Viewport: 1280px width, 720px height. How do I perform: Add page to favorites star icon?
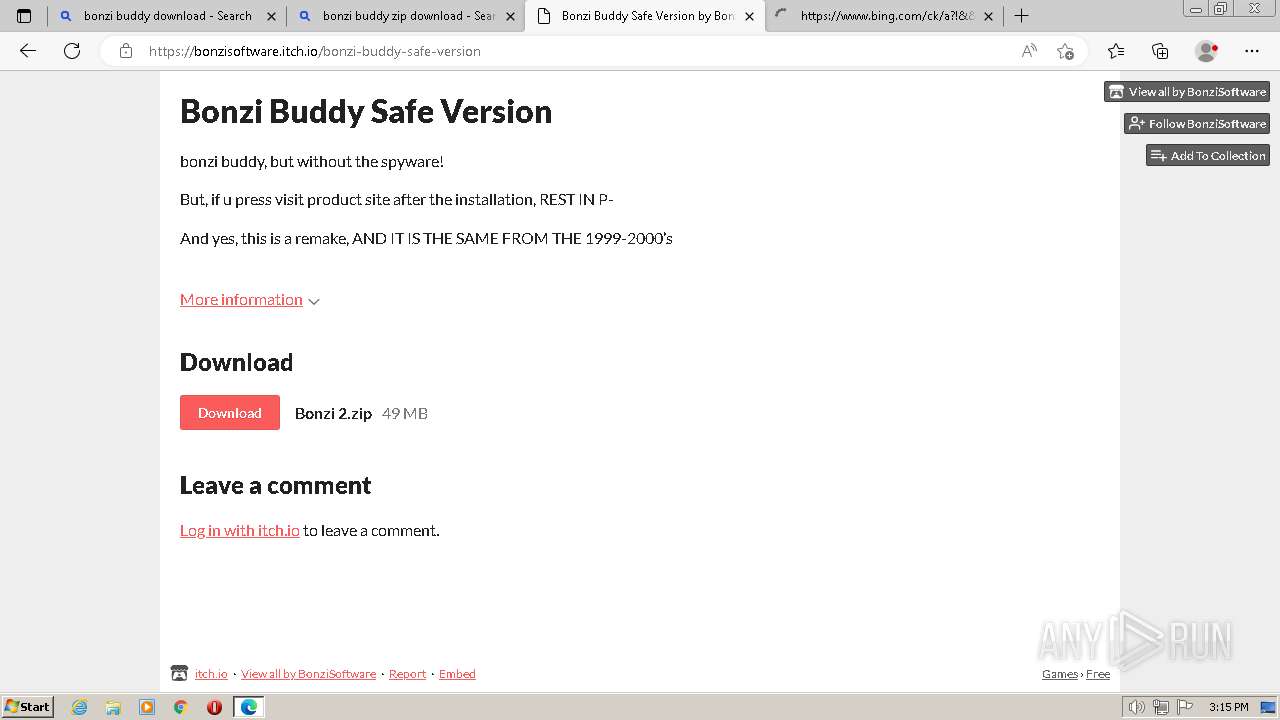(x=1065, y=51)
